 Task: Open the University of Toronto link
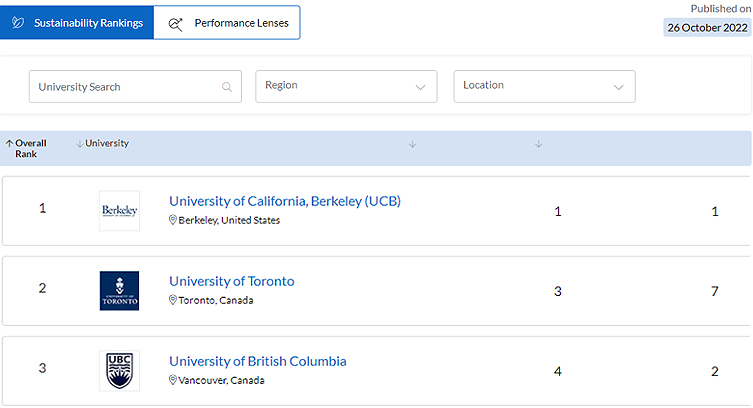[231, 281]
